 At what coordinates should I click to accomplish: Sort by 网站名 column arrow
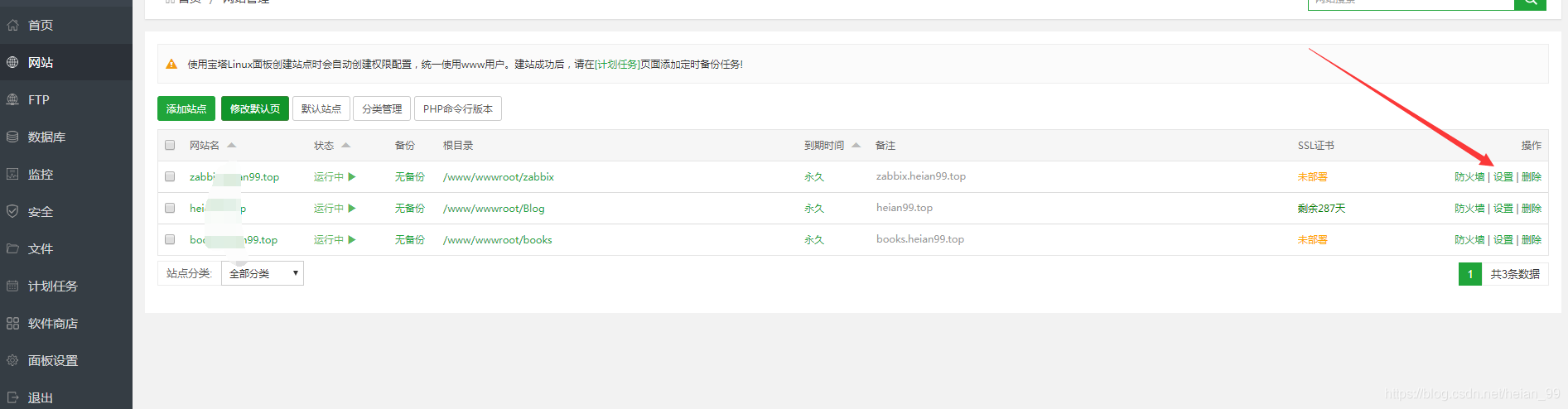pyautogui.click(x=232, y=145)
